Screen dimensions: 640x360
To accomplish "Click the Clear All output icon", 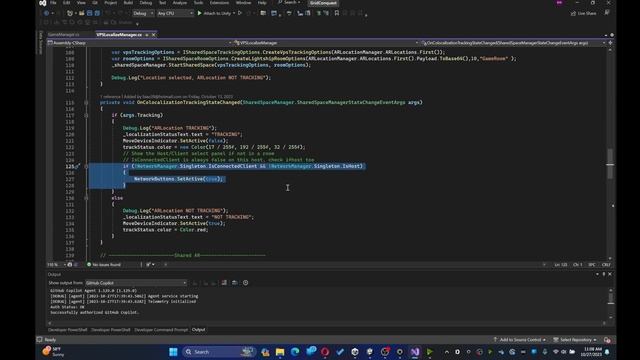I will tap(224, 282).
